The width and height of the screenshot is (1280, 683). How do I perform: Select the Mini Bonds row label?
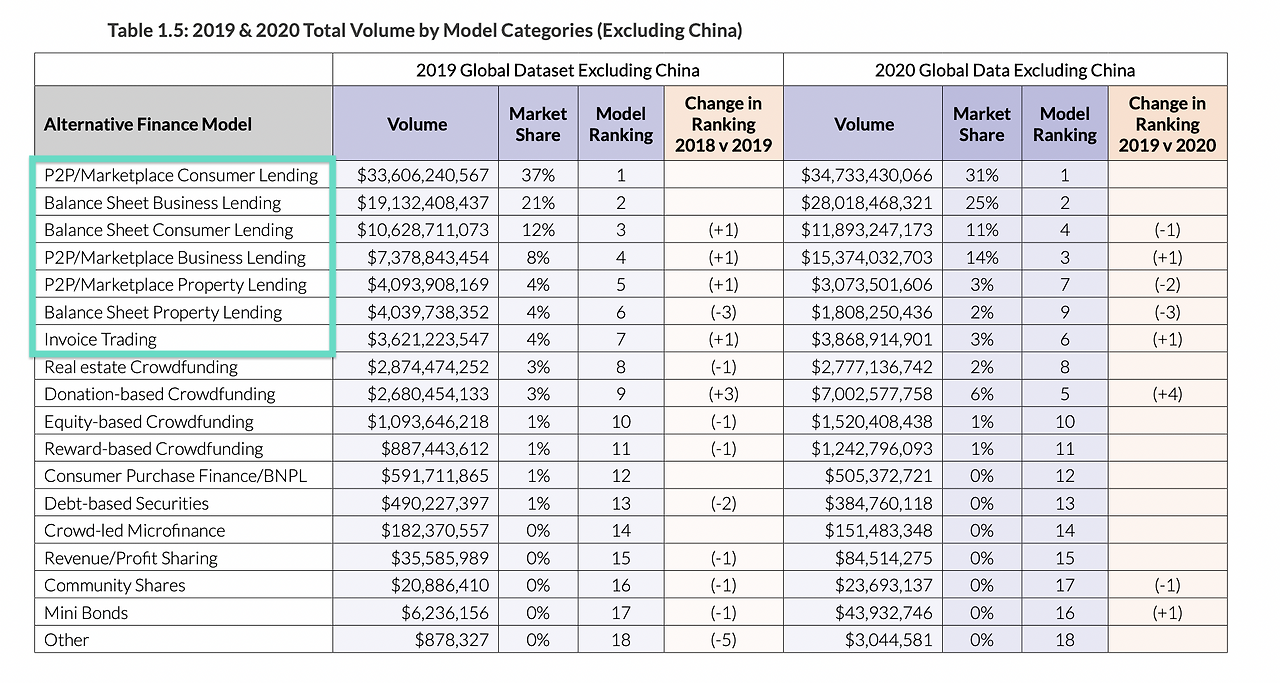(86, 613)
